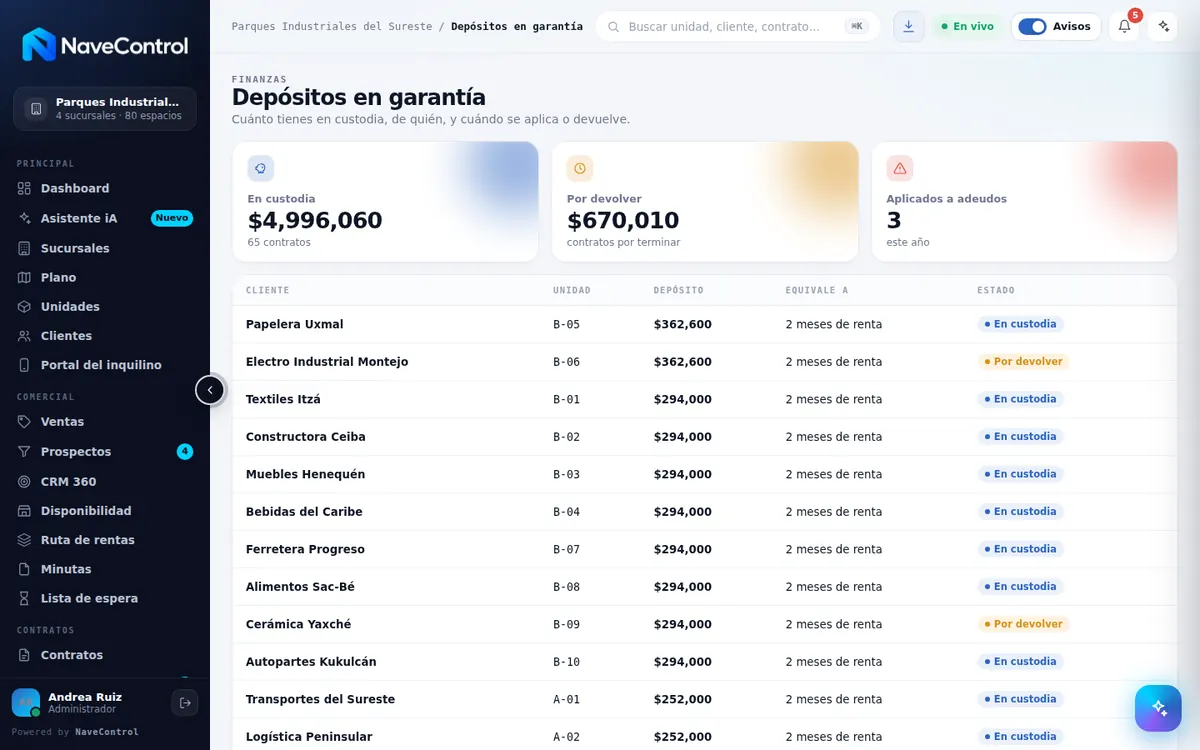Navigate to Unidades
1200x750 pixels.
(x=105, y=306)
